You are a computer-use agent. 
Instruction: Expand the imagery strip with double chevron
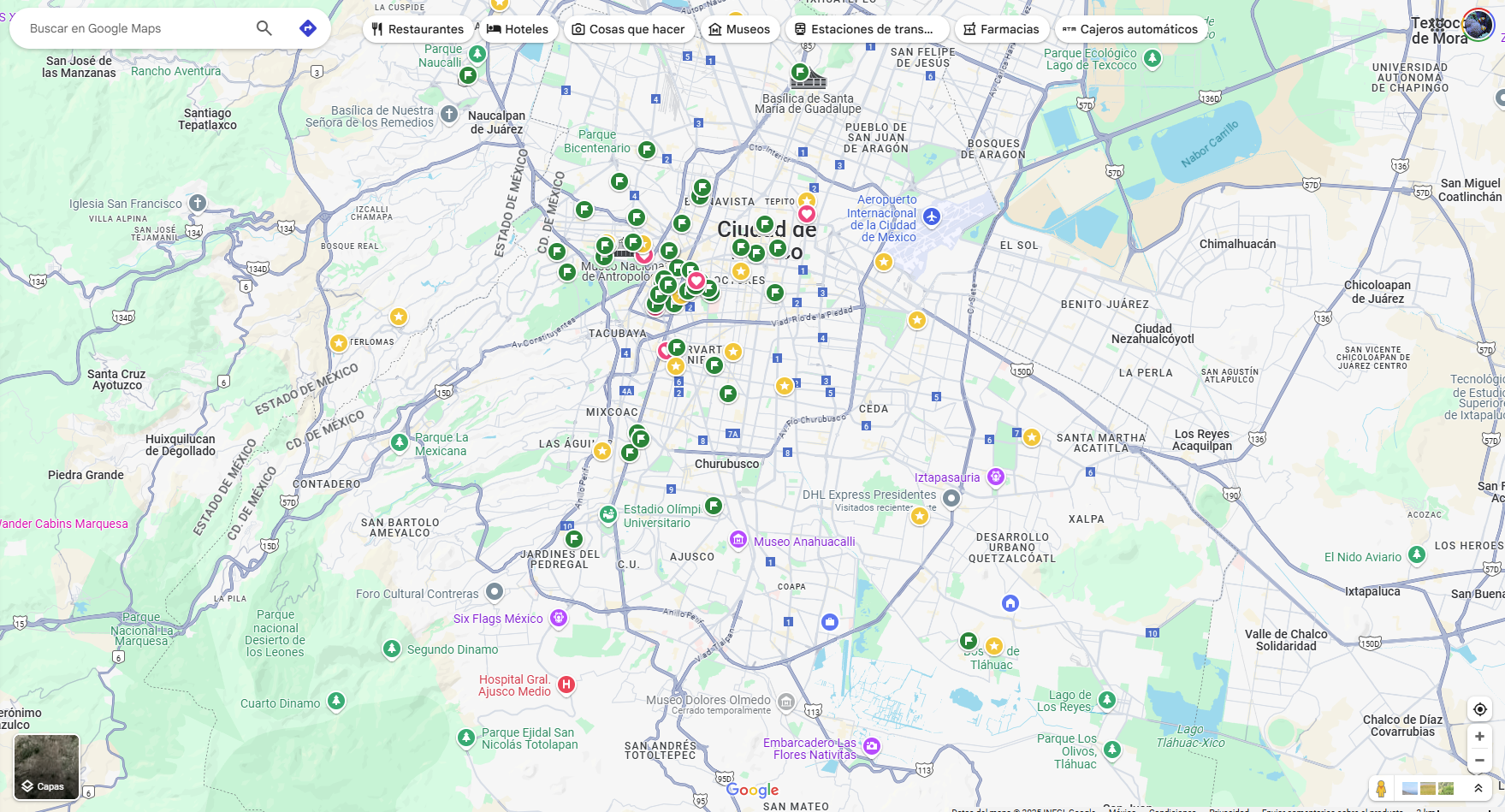tap(1478, 788)
